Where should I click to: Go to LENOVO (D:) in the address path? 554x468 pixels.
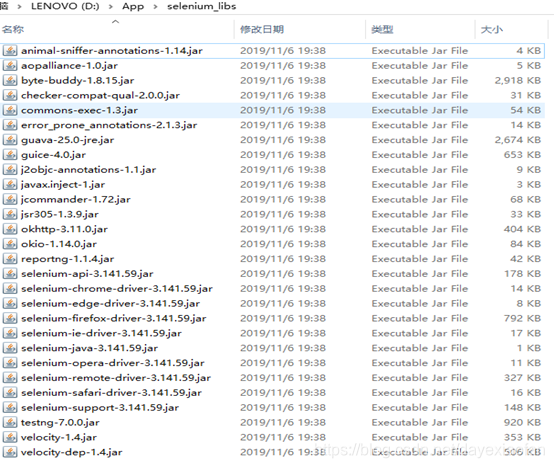pyautogui.click(x=65, y=6)
